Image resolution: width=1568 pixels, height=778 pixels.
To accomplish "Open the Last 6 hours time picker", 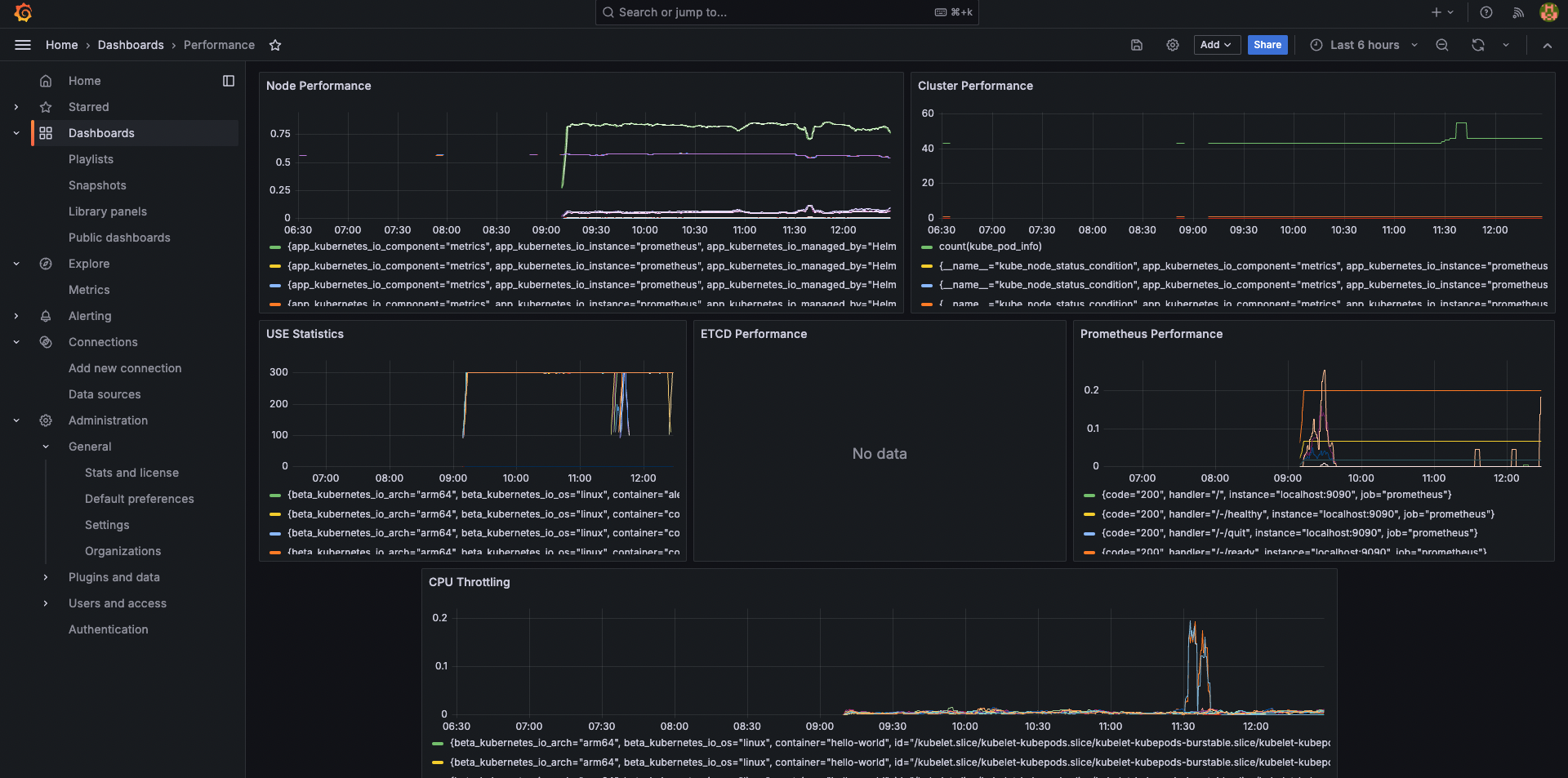I will pyautogui.click(x=1364, y=45).
